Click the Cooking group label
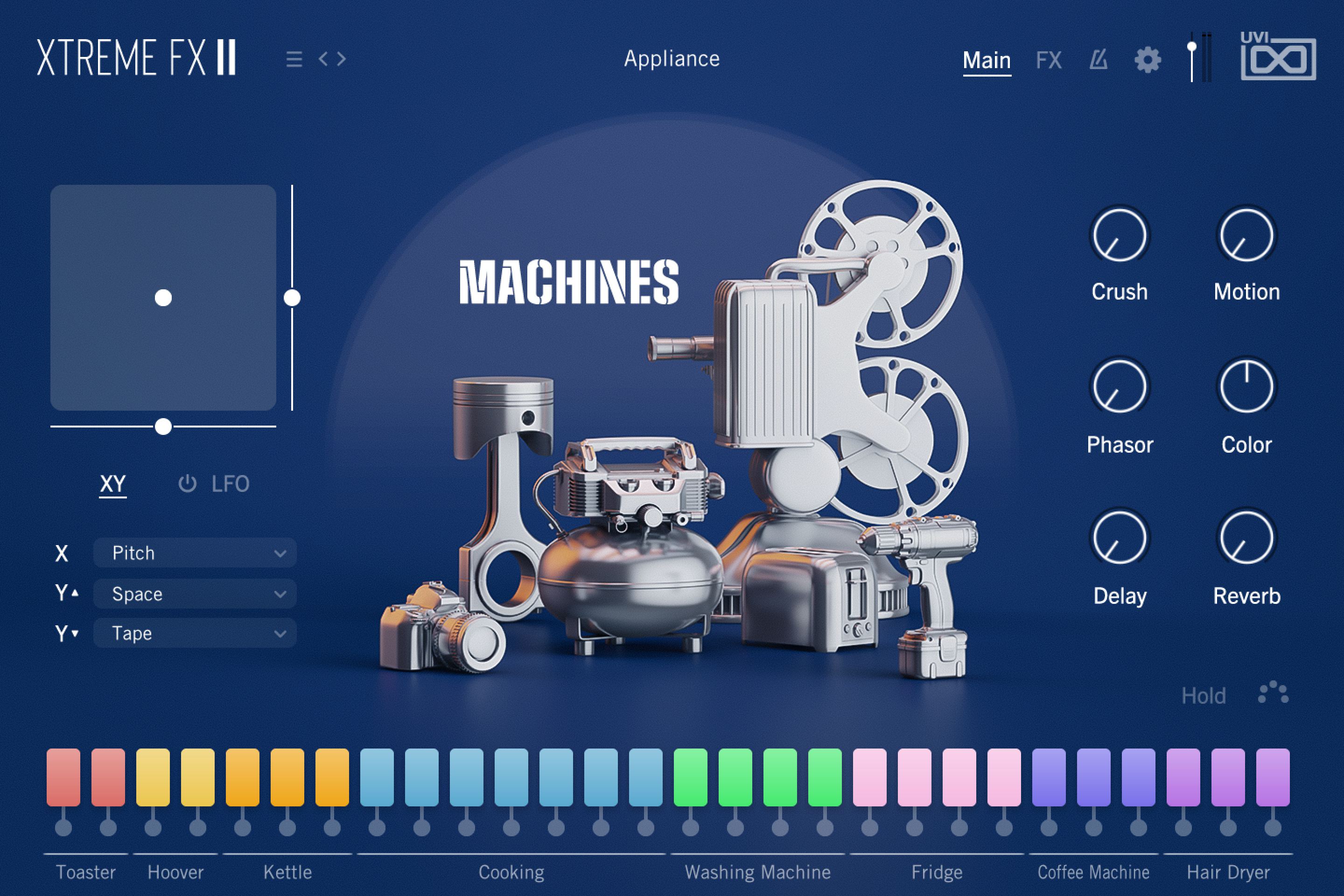The width and height of the screenshot is (1344, 896). 511,872
